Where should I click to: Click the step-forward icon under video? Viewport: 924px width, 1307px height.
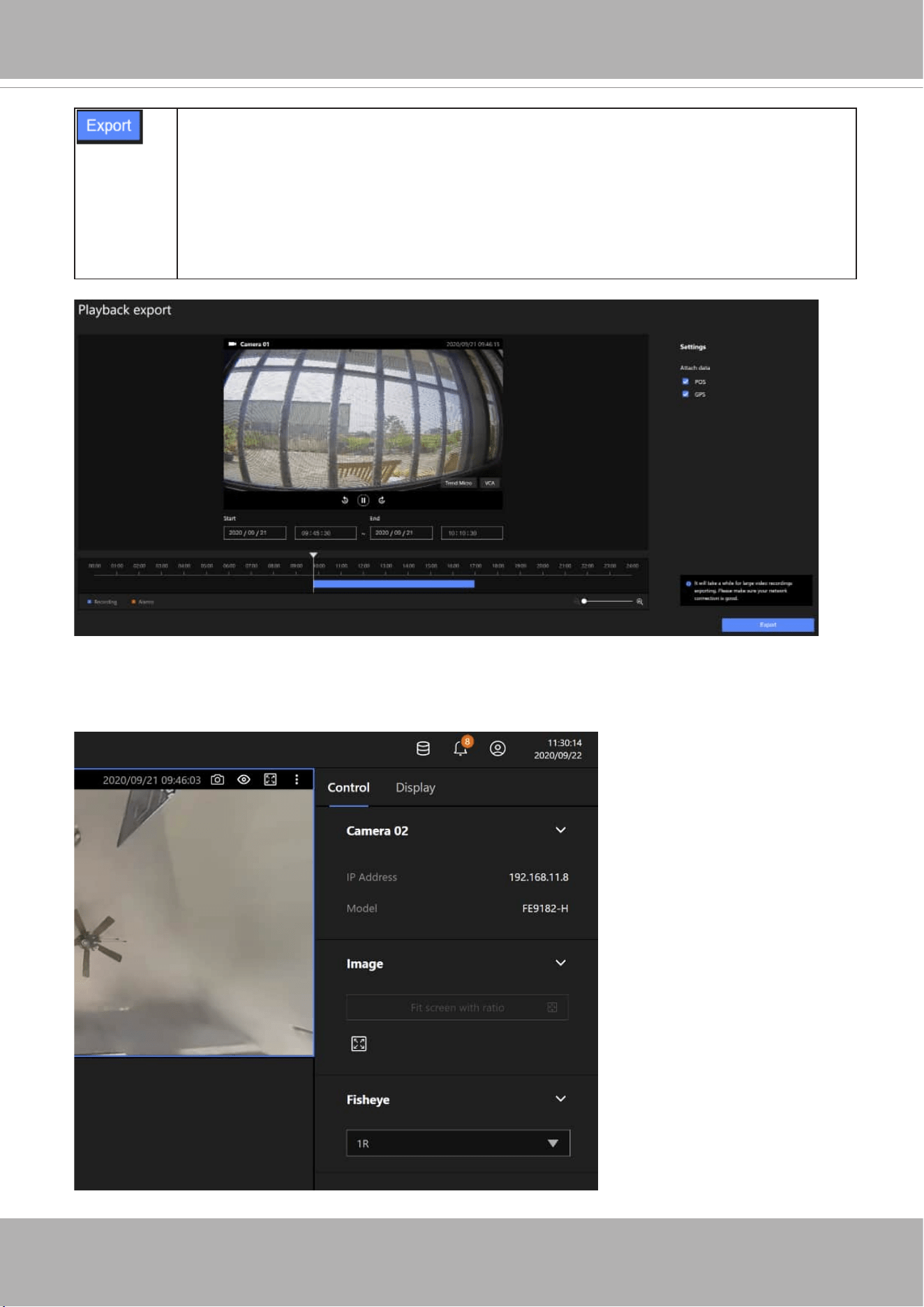[x=382, y=500]
